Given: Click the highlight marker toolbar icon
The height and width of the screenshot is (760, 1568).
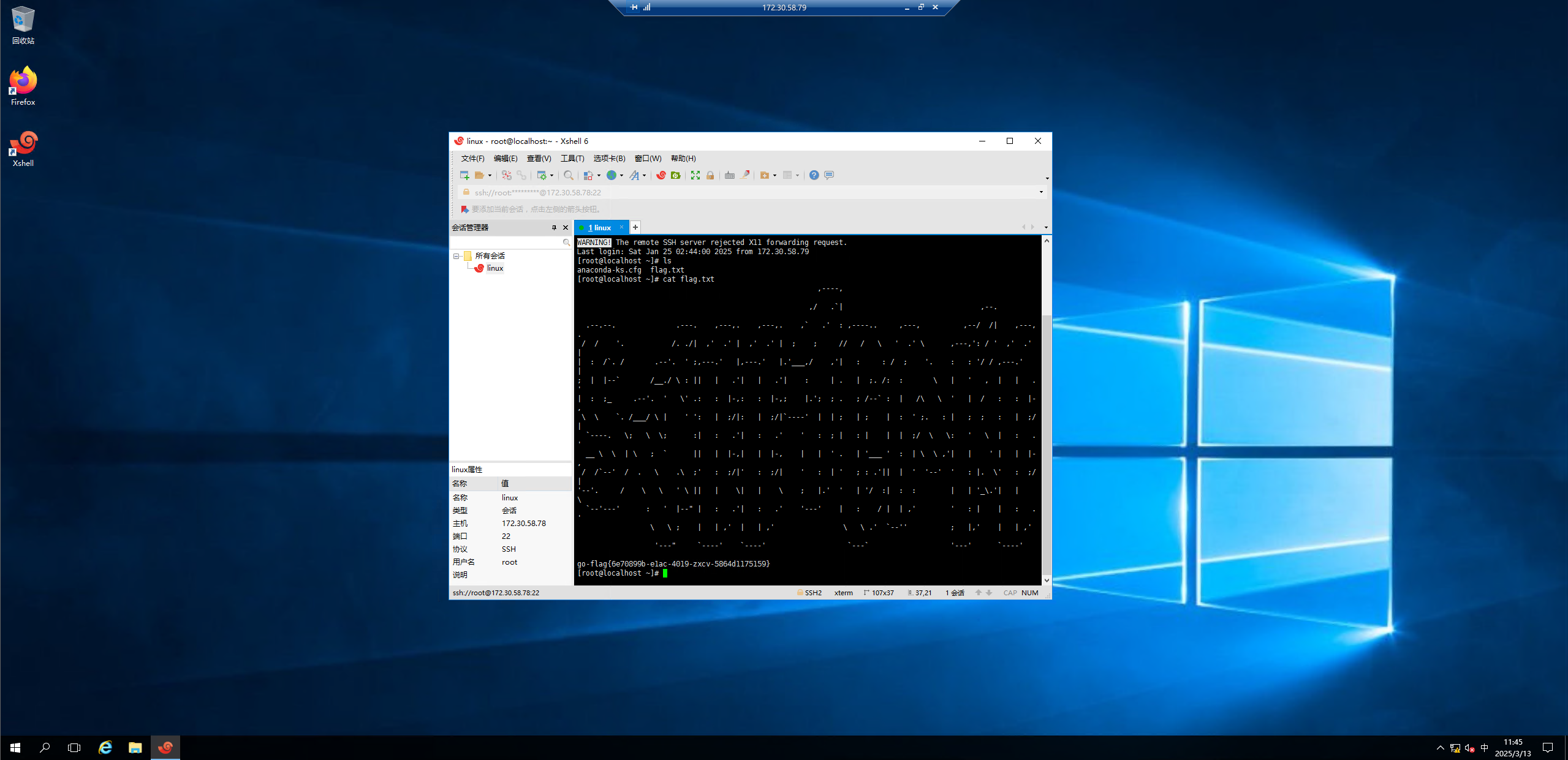Looking at the screenshot, I should 745,175.
